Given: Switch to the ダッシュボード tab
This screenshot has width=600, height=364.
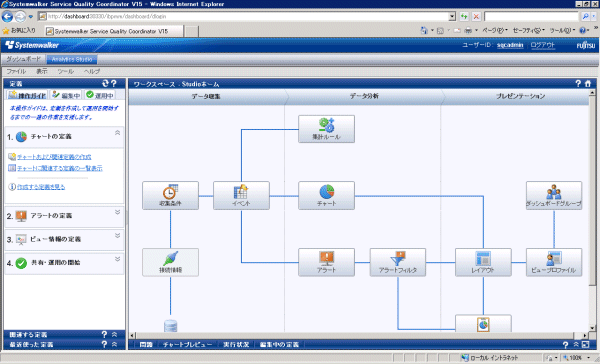Looking at the screenshot, I should coord(23,59).
